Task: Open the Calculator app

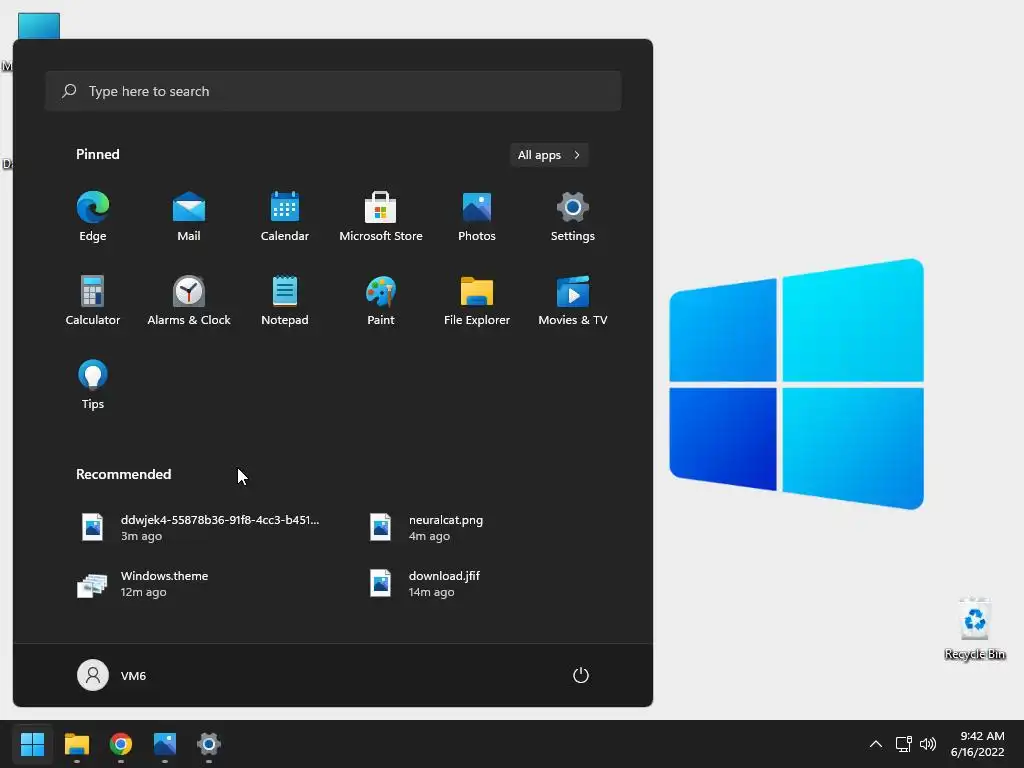Action: click(93, 300)
